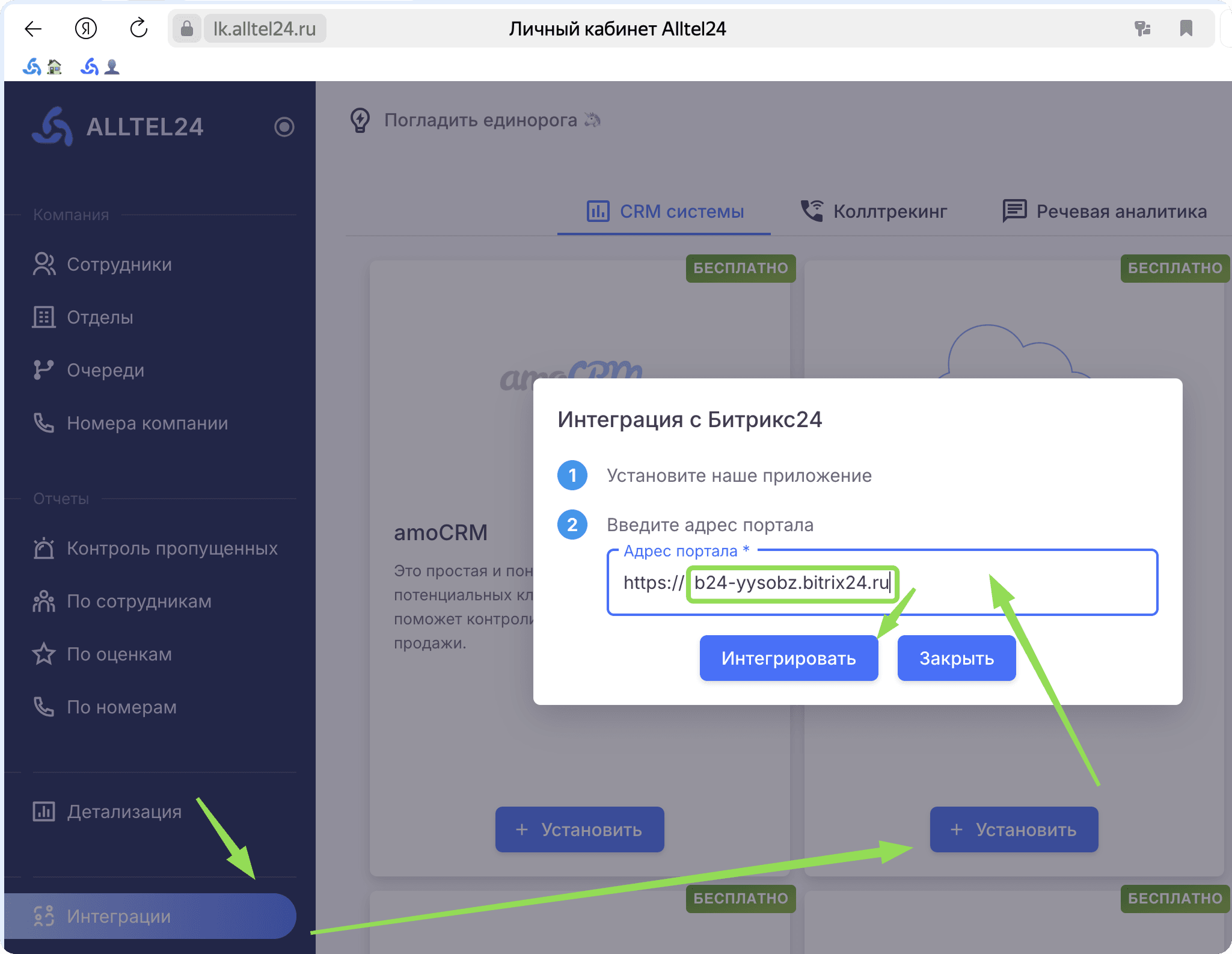This screenshot has height=954, width=1232.
Task: Click the ALLTEL24 logo
Action: point(118,126)
